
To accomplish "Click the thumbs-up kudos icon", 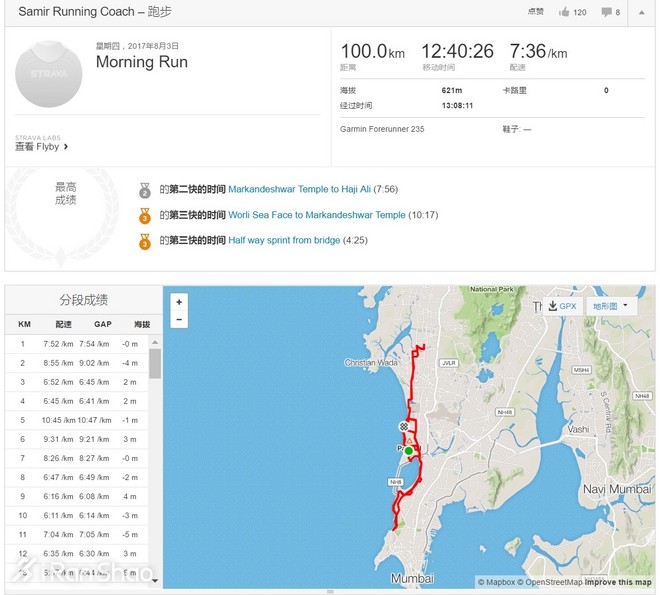I will (x=565, y=12).
